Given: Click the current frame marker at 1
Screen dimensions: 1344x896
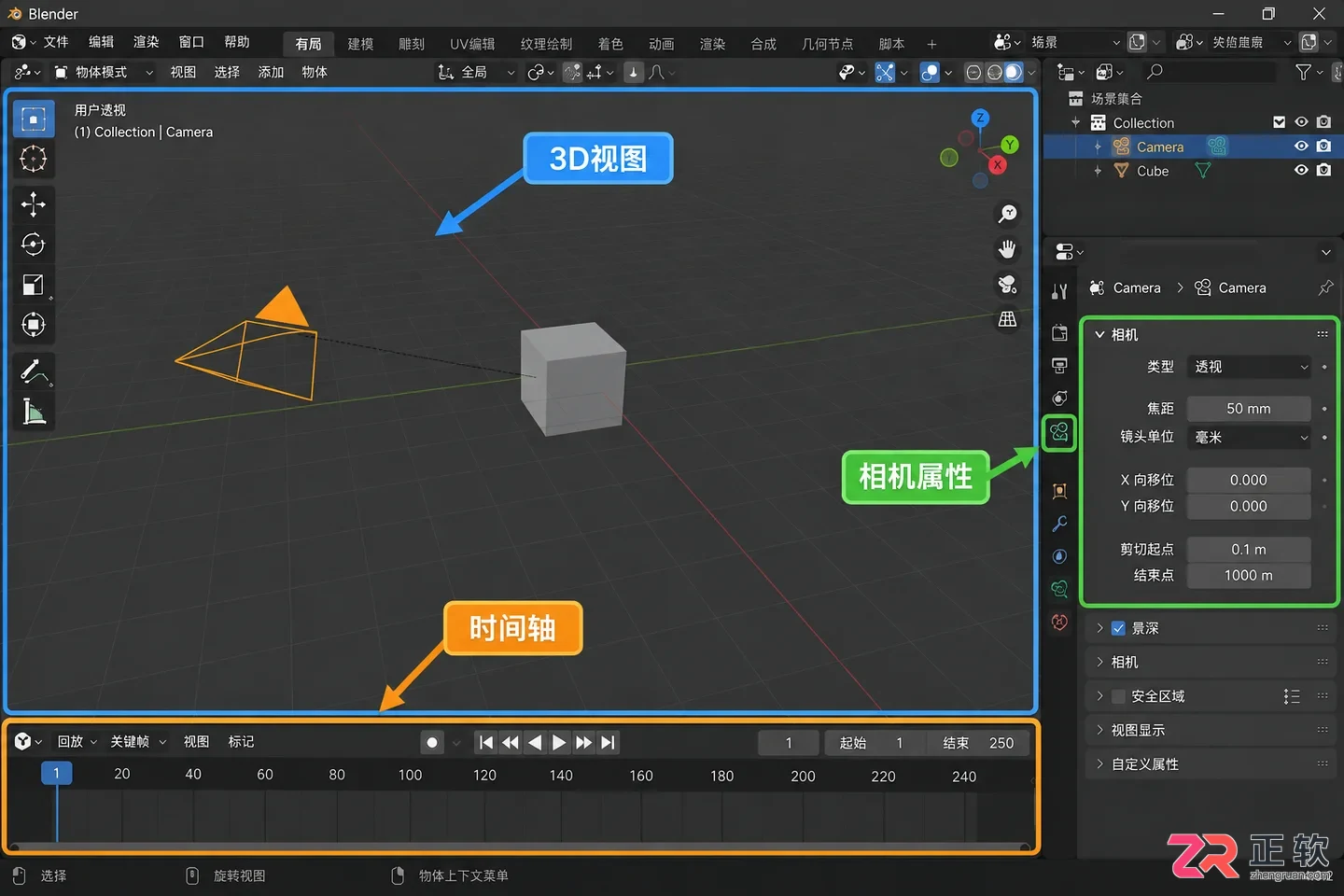Looking at the screenshot, I should [56, 774].
